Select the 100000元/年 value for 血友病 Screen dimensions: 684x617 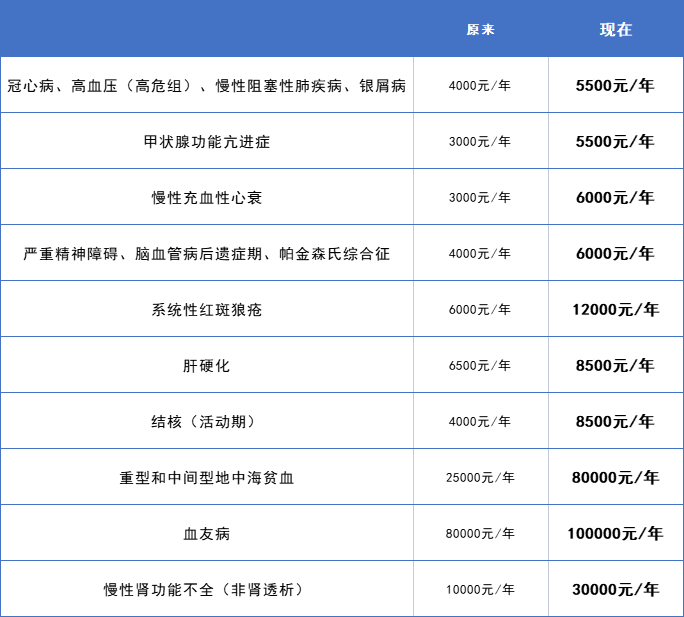[616, 534]
